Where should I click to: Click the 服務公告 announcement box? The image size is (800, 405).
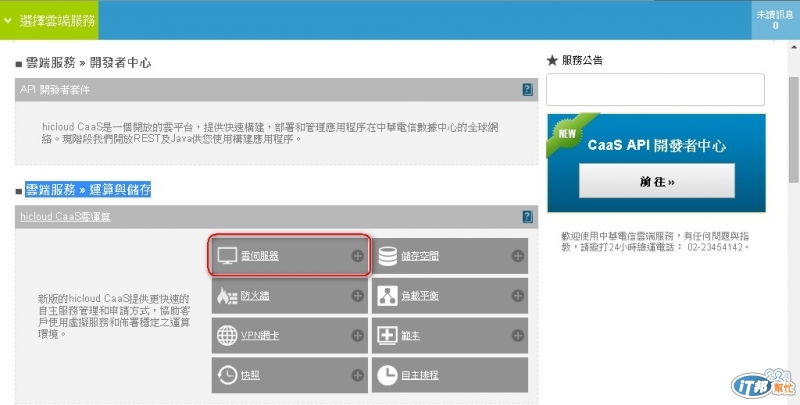click(655, 89)
